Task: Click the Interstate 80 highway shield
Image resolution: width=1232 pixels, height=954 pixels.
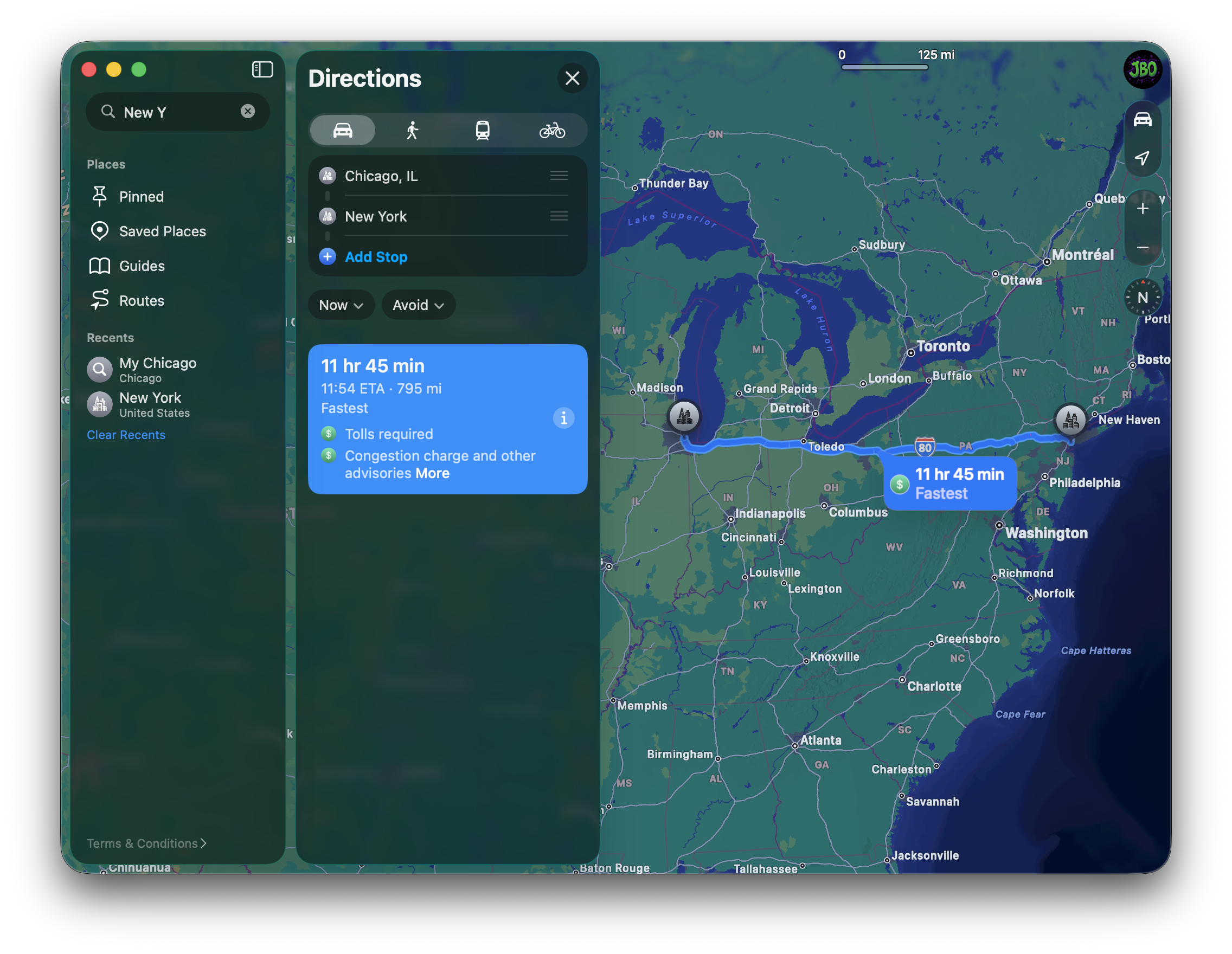Action: point(925,447)
